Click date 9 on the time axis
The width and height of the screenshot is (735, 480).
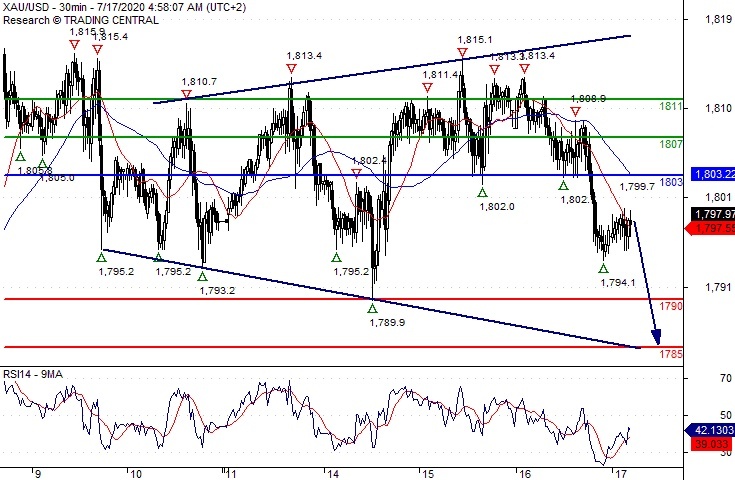tap(38, 474)
